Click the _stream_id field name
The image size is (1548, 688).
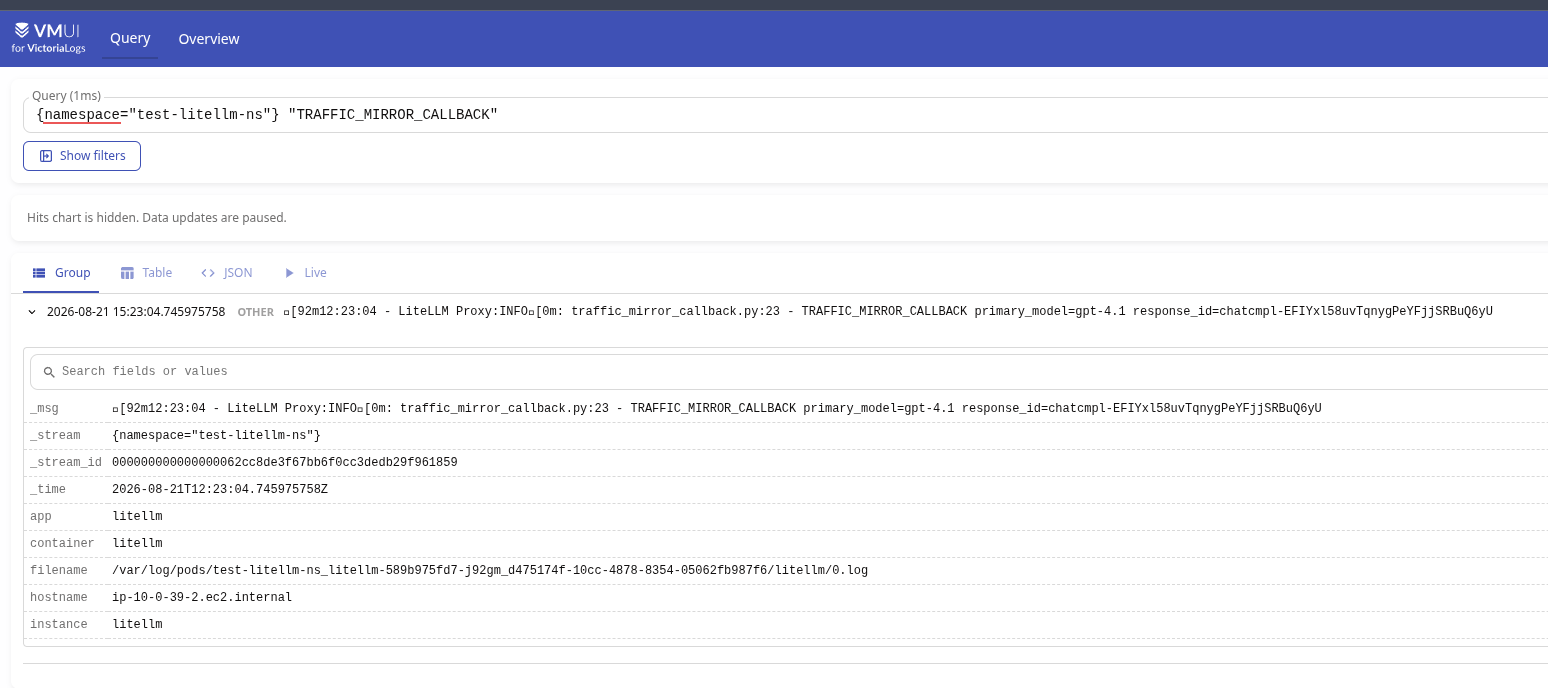(66, 462)
